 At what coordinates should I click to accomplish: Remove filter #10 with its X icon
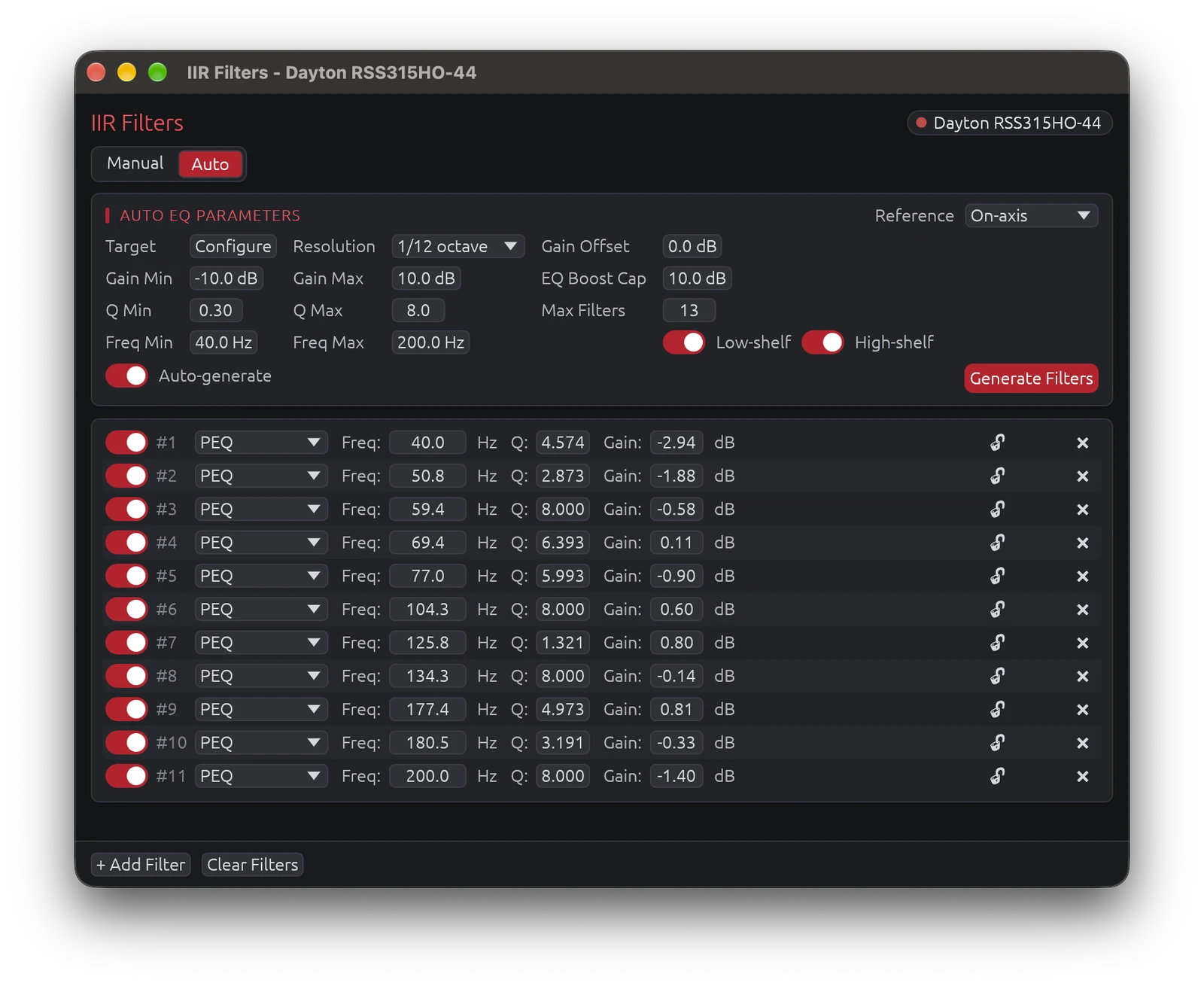1083,743
